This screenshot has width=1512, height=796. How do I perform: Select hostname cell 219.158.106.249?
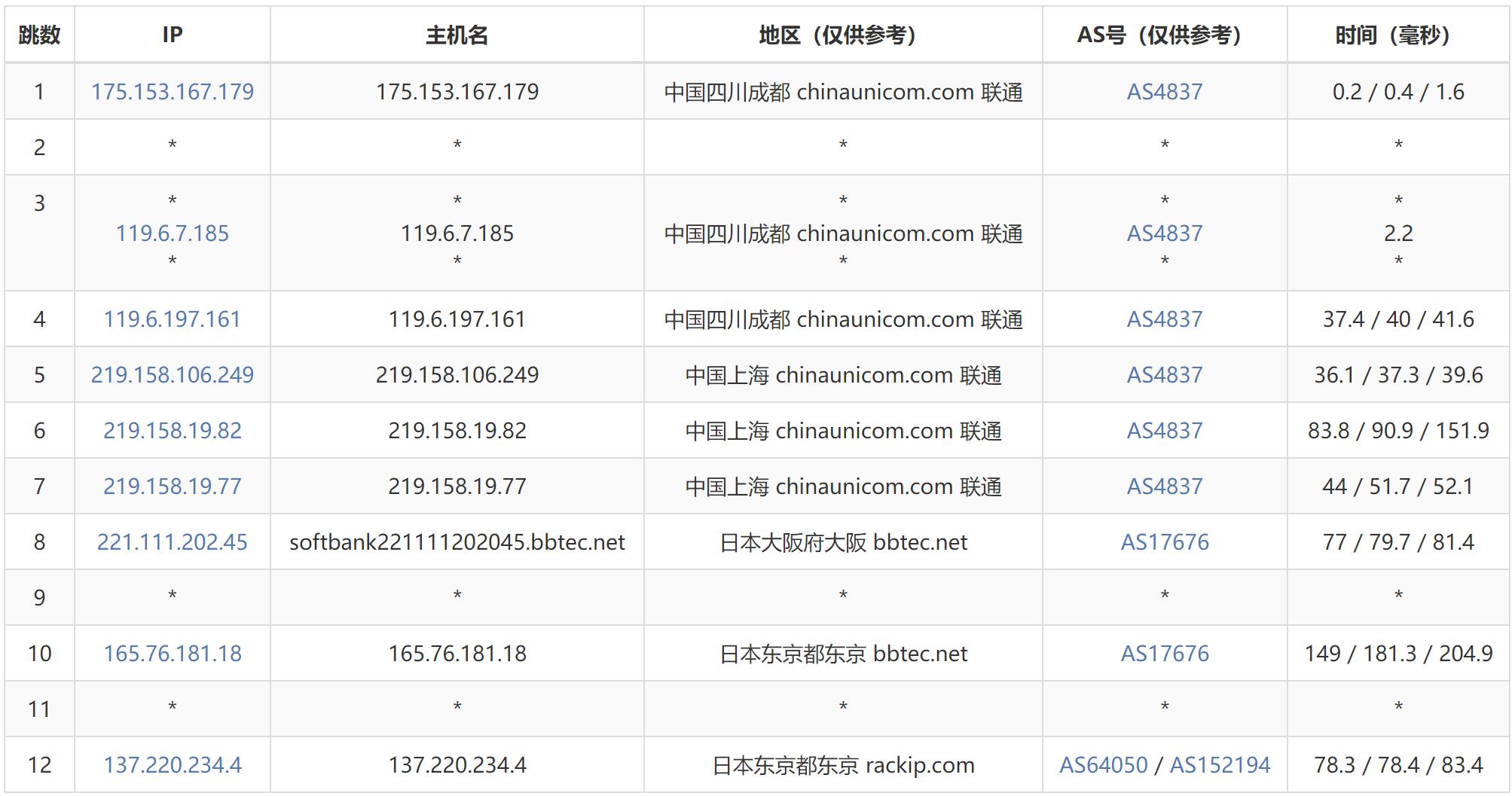pyautogui.click(x=457, y=375)
